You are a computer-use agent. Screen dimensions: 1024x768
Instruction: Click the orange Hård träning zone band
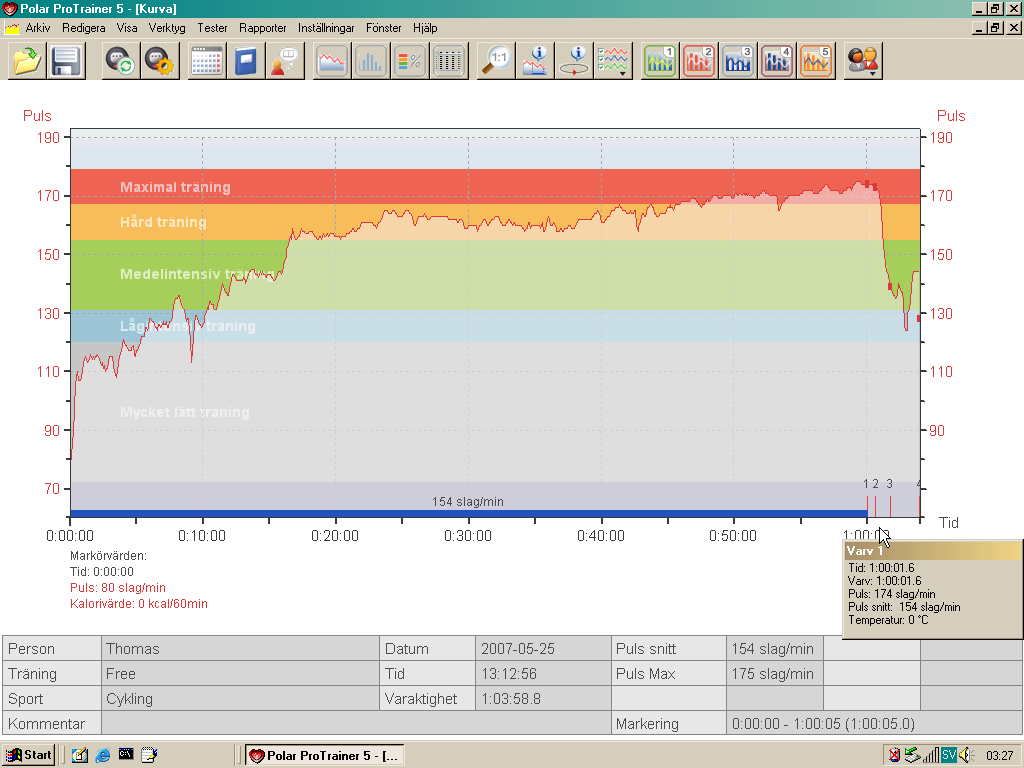click(495, 222)
